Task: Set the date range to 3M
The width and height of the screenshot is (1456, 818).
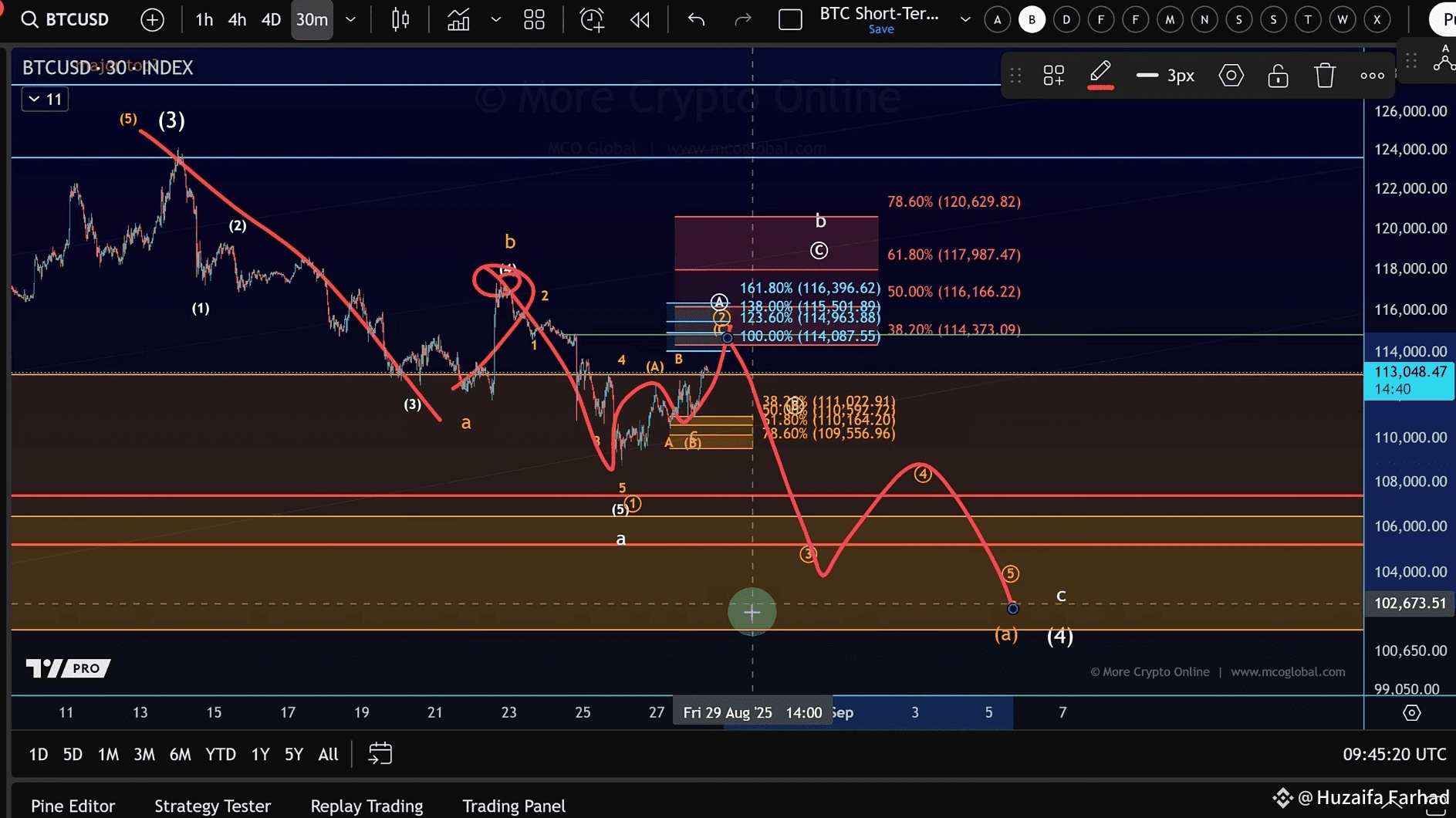Action: tap(144, 754)
